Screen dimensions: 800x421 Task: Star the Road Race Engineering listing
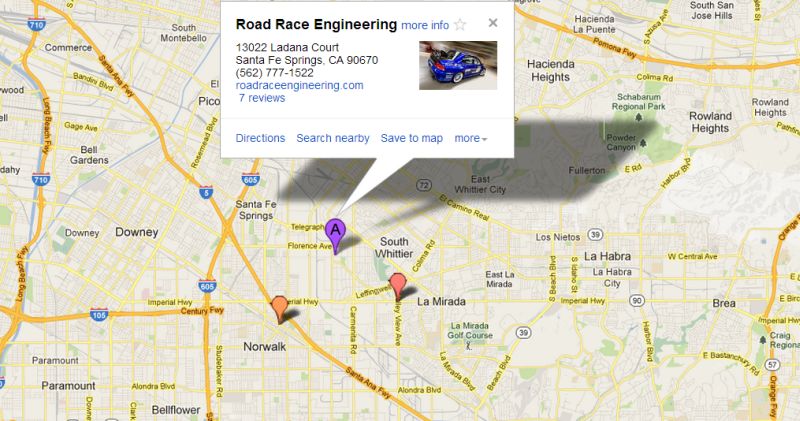460,24
